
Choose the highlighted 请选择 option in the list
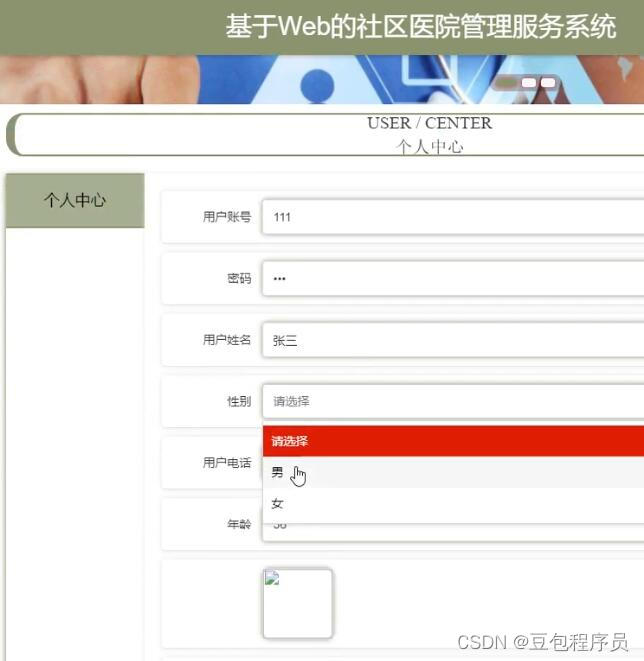coord(453,441)
